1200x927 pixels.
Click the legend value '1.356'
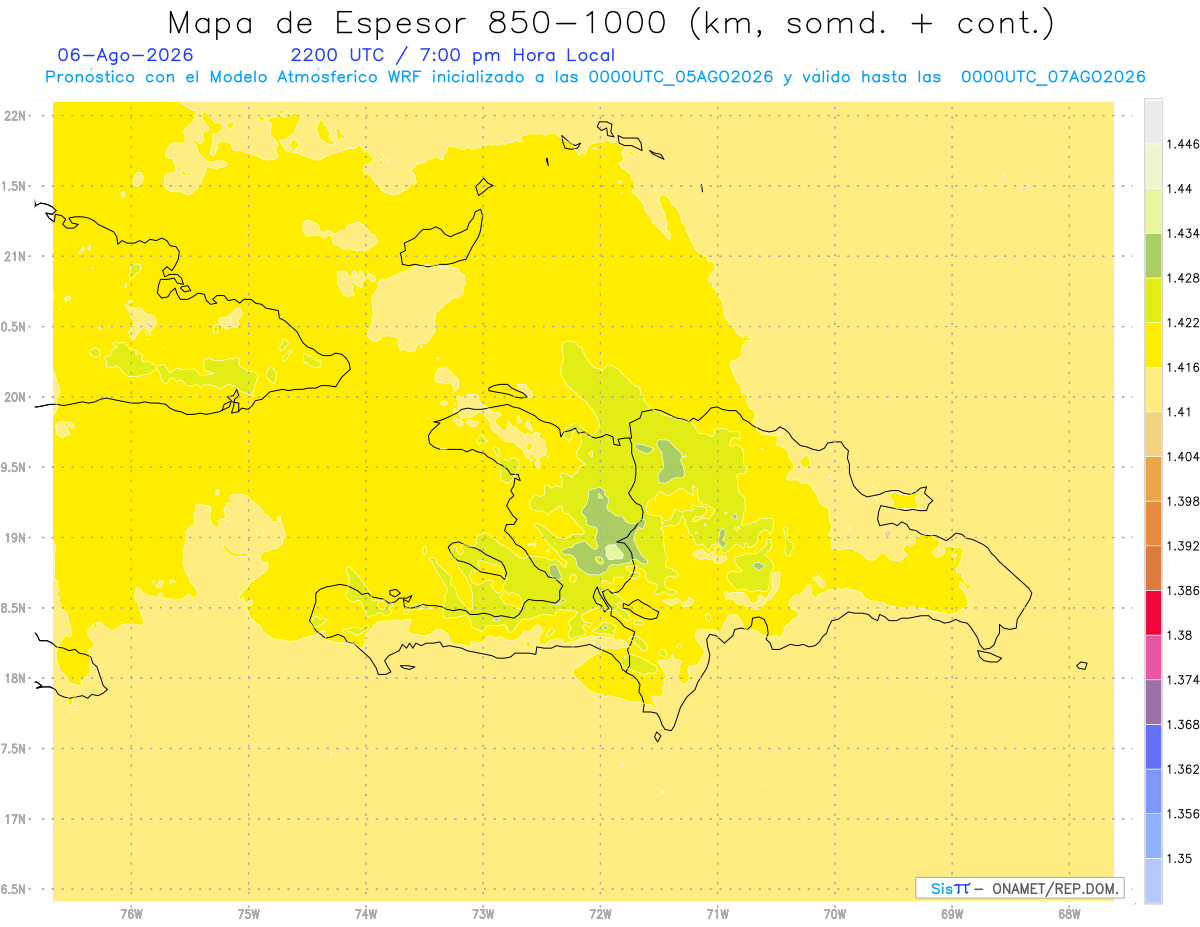(x=1183, y=814)
